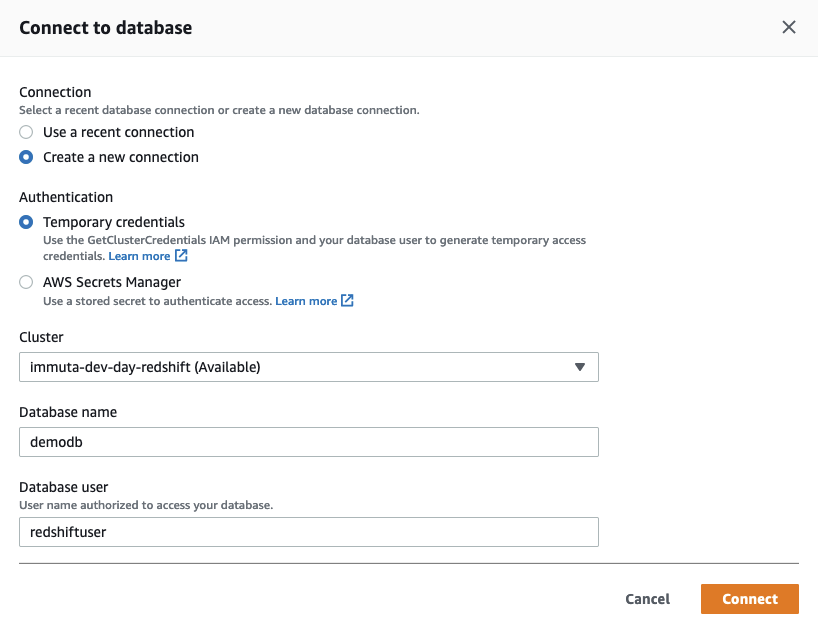This screenshot has height=631, width=818.
Task: Click external link icon beside Temporary credentials Learn more
Action: coord(182,256)
